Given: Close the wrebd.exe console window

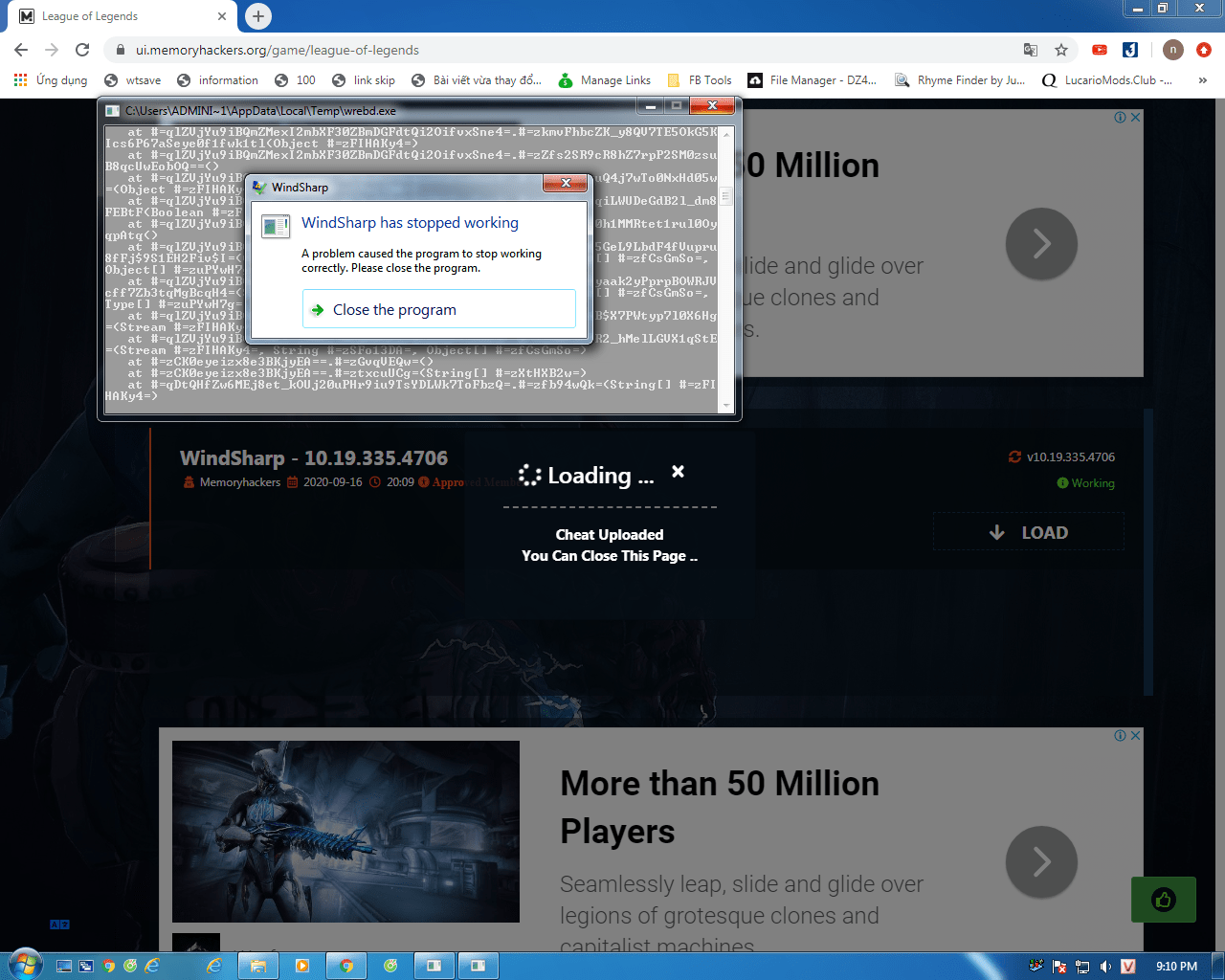Looking at the screenshot, I should [x=712, y=105].
